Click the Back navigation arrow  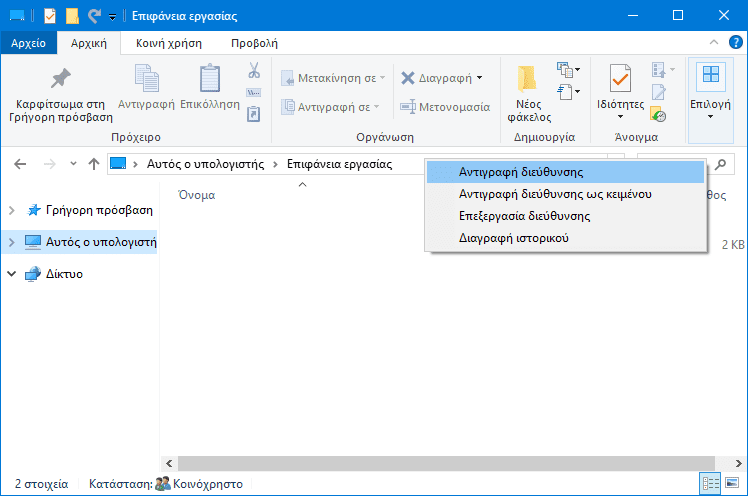20,164
